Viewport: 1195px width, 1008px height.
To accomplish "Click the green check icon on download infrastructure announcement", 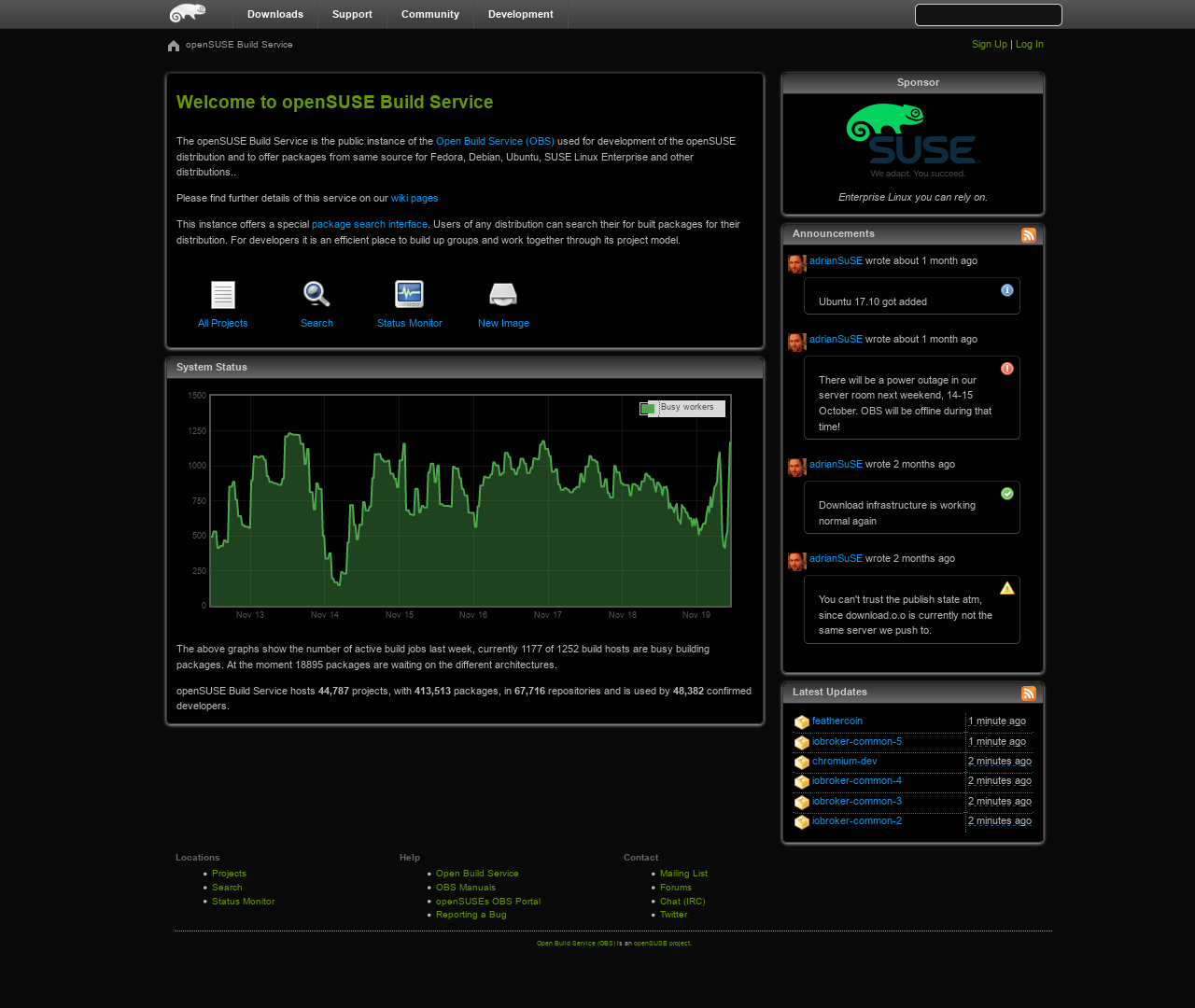I will 1007,494.
